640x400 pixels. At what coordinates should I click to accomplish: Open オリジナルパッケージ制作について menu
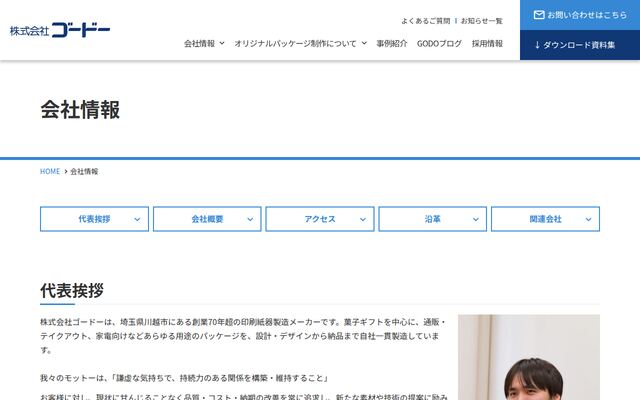(x=295, y=43)
